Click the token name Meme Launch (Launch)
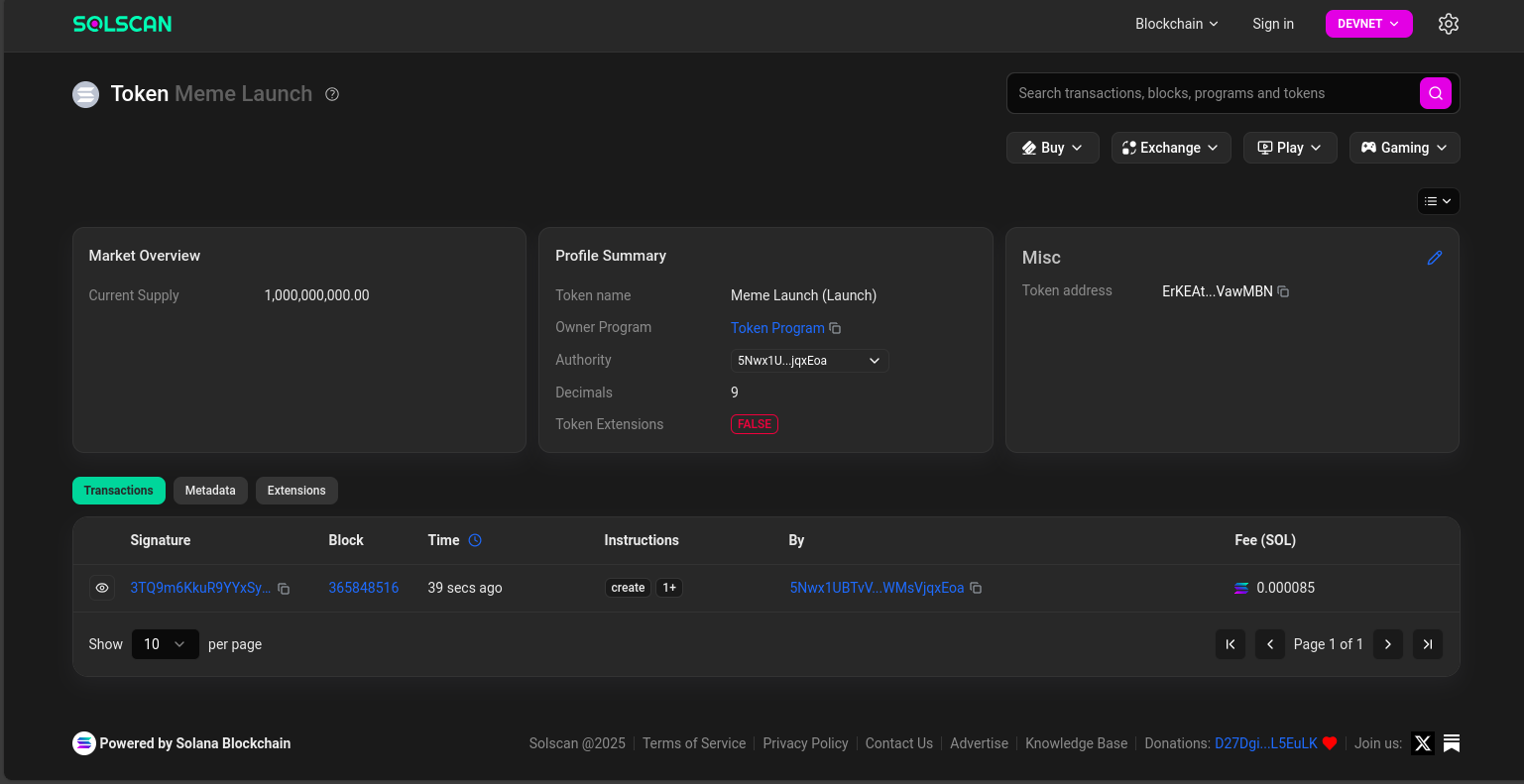The image size is (1524, 784). click(x=803, y=295)
